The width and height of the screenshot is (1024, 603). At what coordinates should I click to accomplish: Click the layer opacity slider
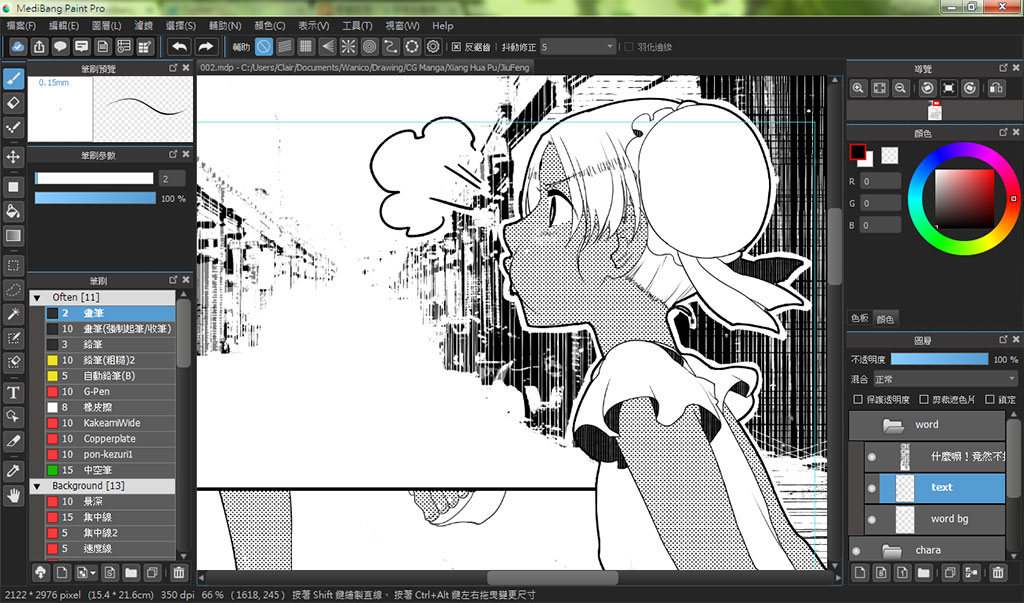coord(939,359)
